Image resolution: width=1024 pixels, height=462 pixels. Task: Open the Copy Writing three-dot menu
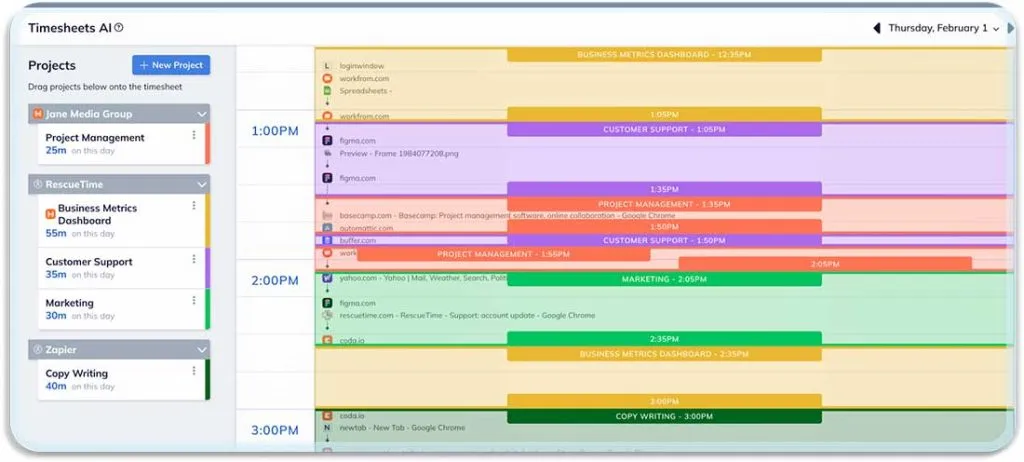(x=194, y=371)
